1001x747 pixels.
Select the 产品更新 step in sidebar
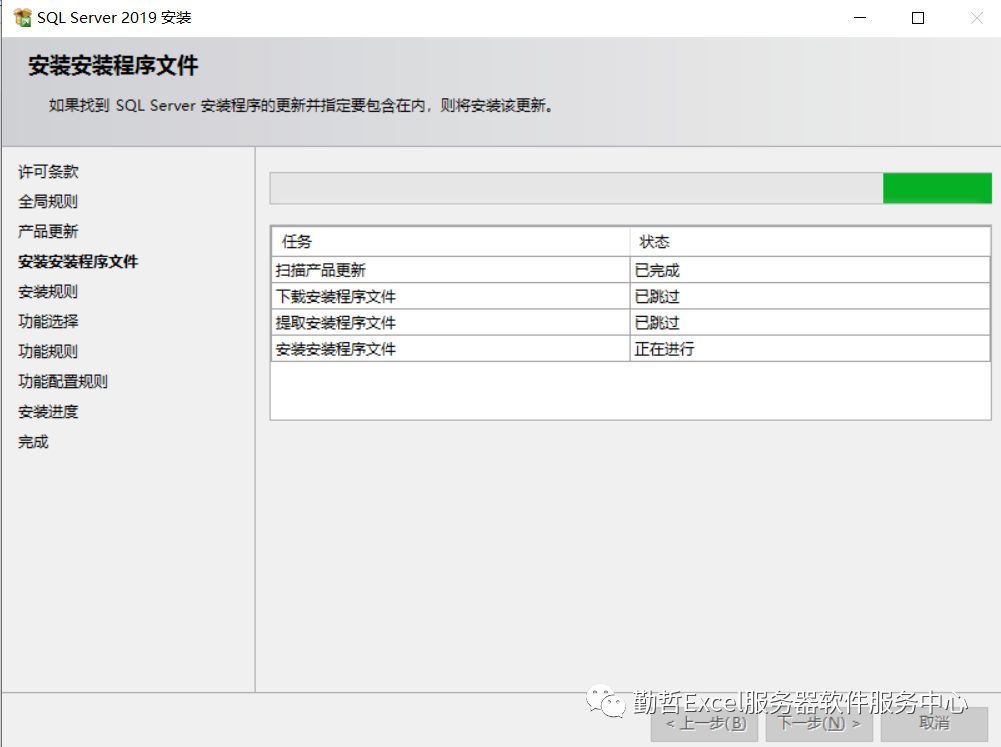coord(48,231)
